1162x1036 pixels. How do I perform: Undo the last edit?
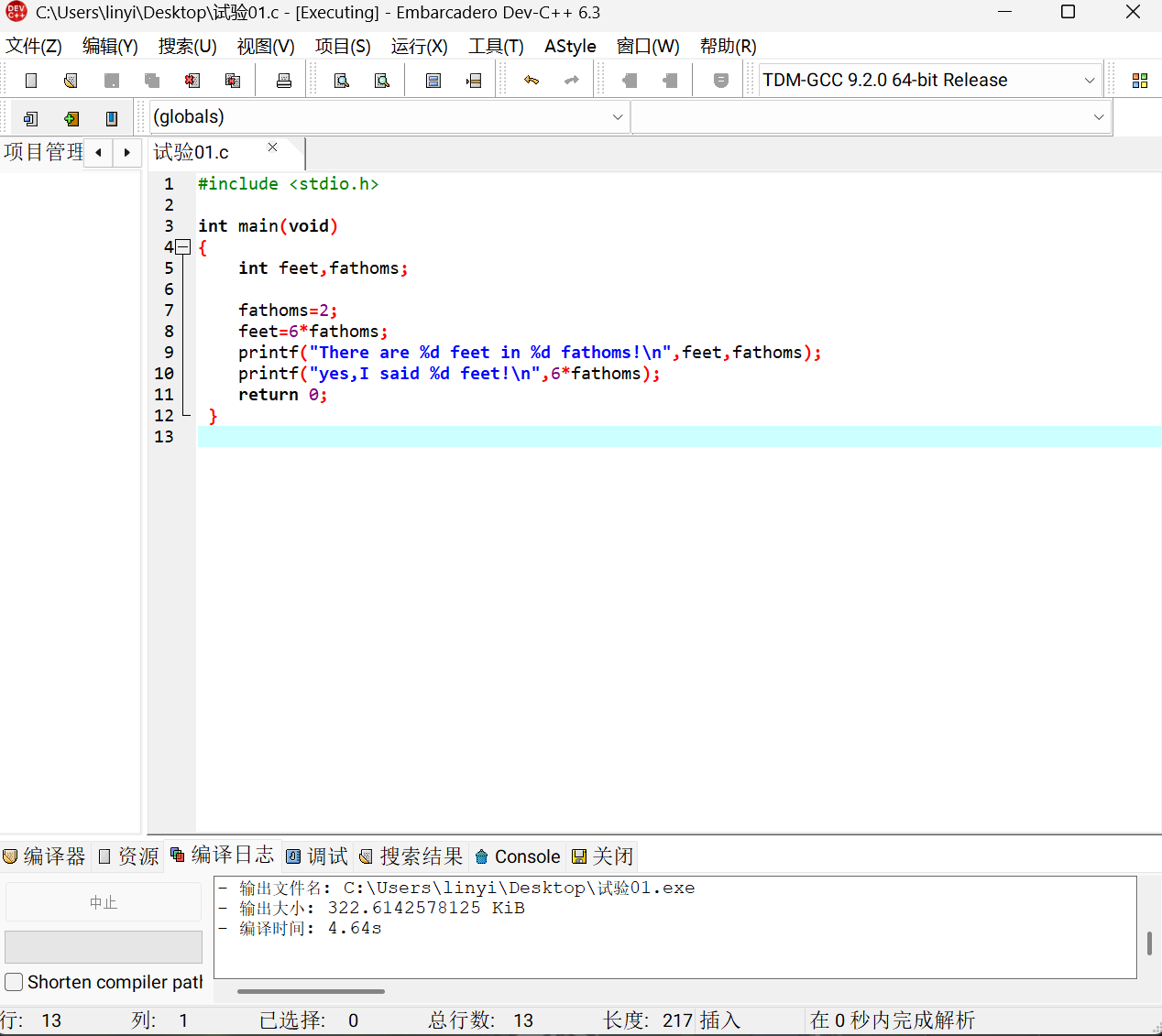point(532,81)
